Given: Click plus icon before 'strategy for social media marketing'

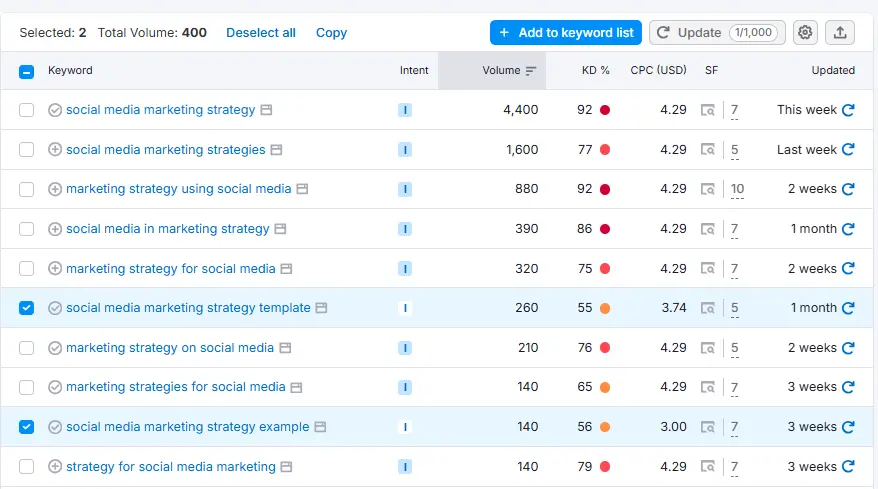Looking at the screenshot, I should 55,467.
